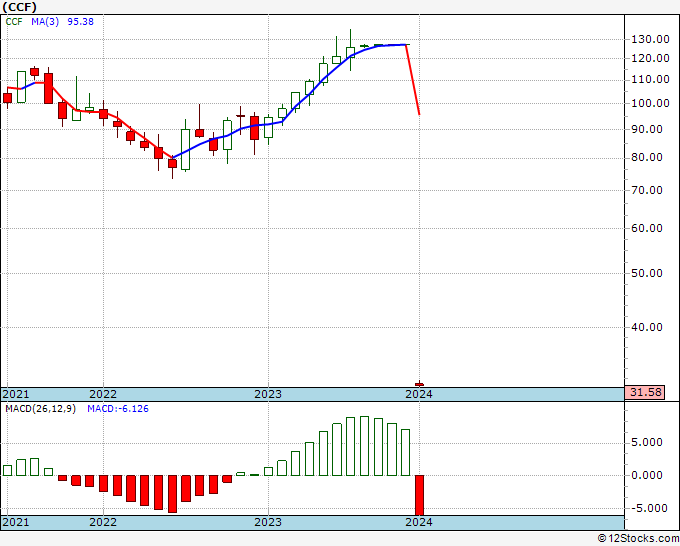Screen dimensions: 680x546
Task: Click the 2021 label on the MACD axis
Action: click(16, 522)
